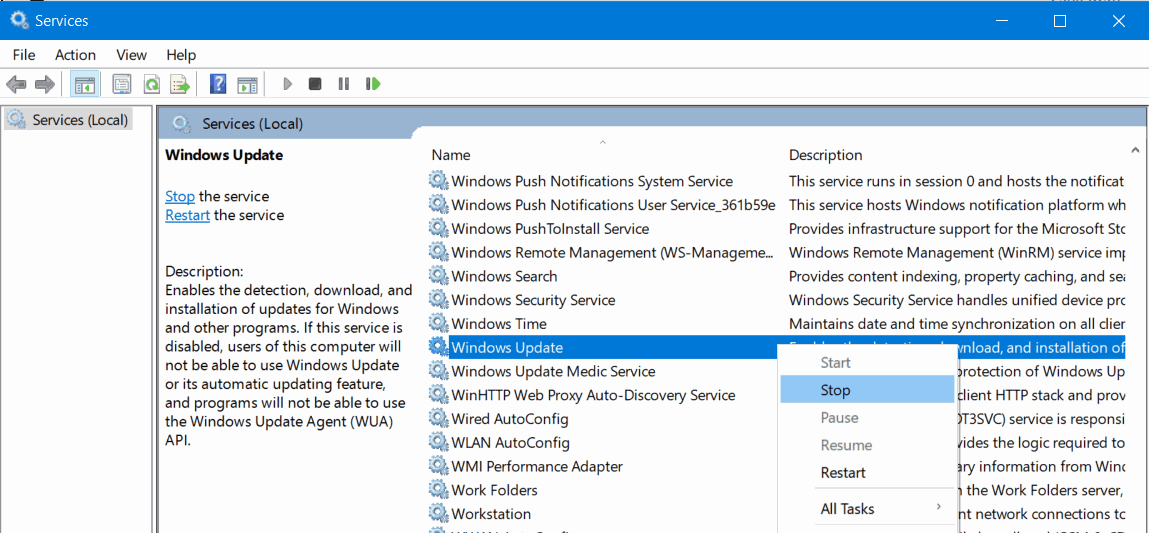1149x533 pixels.
Task: Click Windows Time description about date synchronization
Action: click(957, 323)
